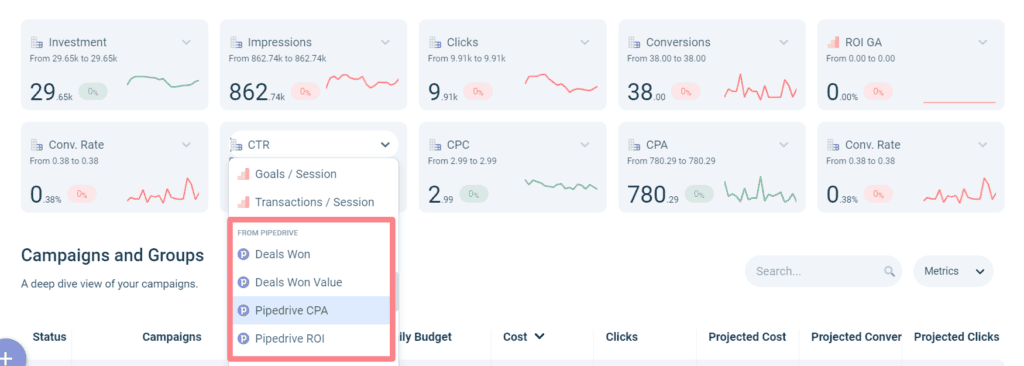Open the Clicks card dropdown chevron

pyautogui.click(x=584, y=42)
